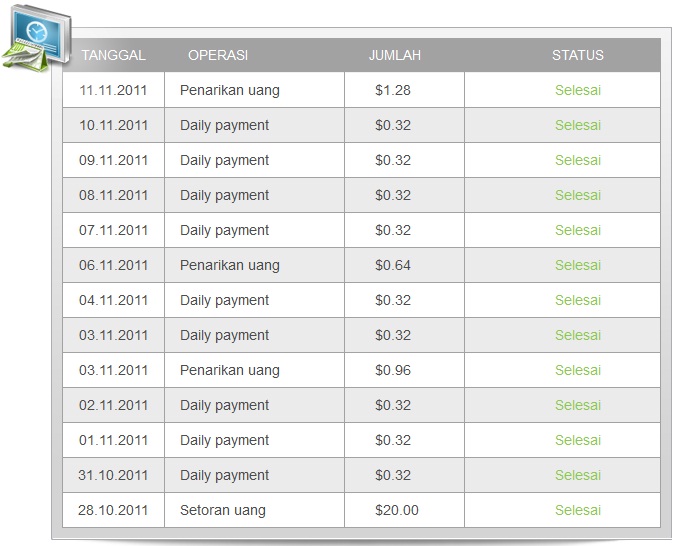
Task: Select the date 28.10.2011
Action: click(113, 510)
